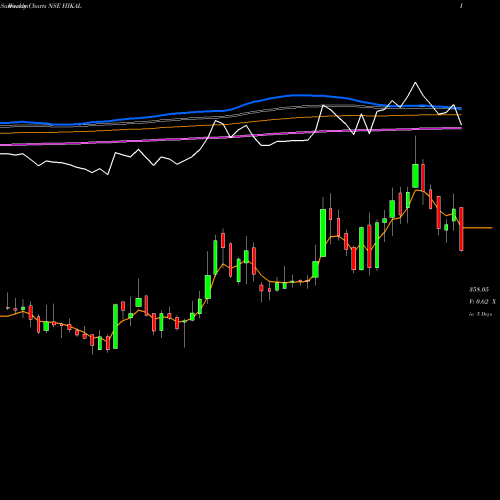
Task: Click the 'NSE HIKAL' chart title text
Action: point(65,6)
